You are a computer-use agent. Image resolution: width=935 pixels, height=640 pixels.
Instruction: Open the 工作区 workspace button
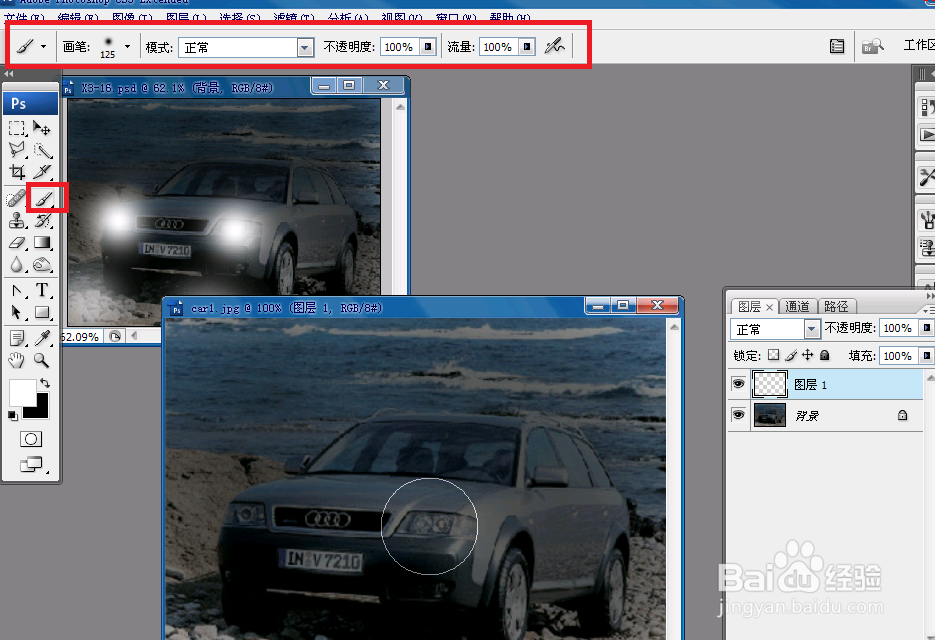point(919,45)
